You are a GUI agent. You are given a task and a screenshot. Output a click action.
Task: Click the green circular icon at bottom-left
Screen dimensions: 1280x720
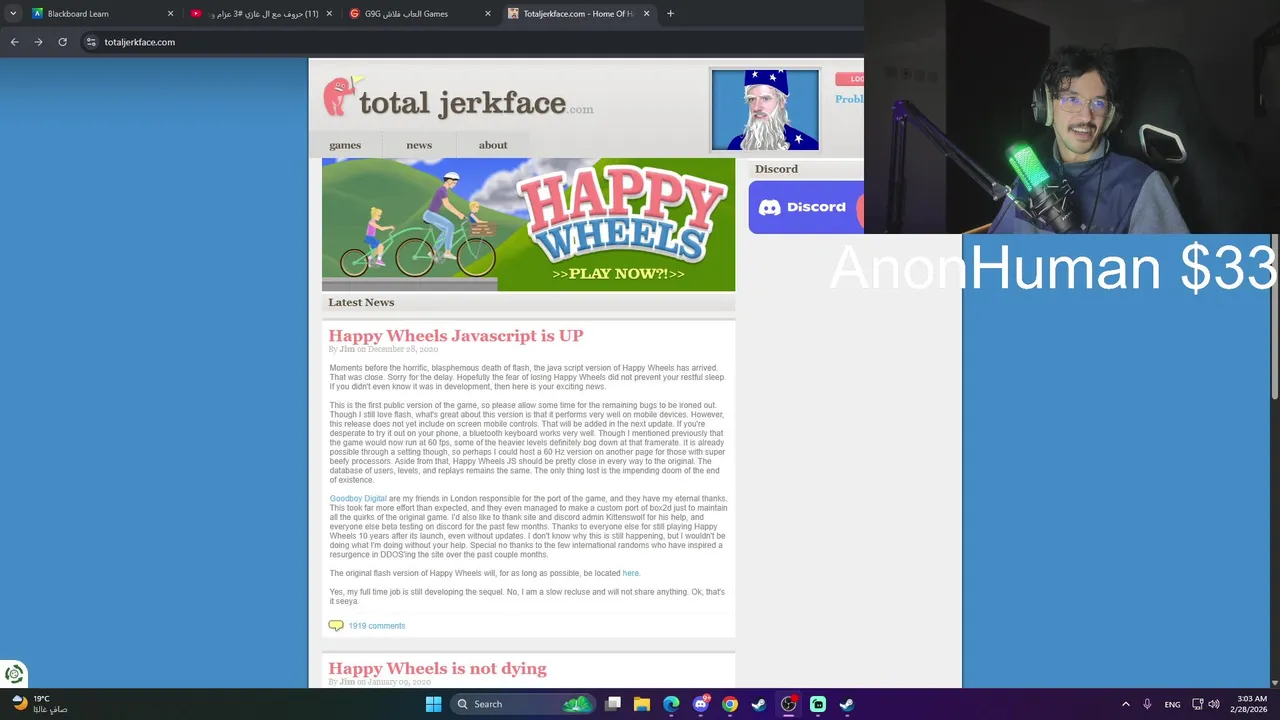click(x=14, y=674)
